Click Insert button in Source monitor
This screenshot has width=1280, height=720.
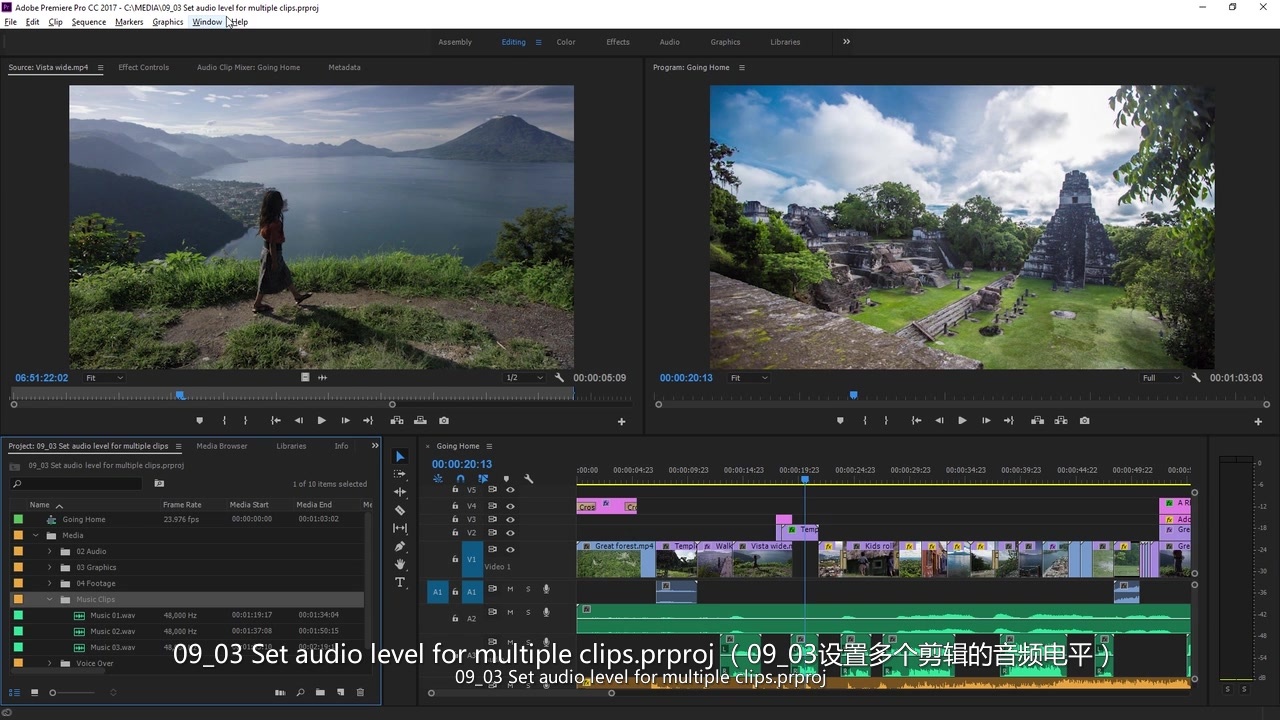[397, 421]
